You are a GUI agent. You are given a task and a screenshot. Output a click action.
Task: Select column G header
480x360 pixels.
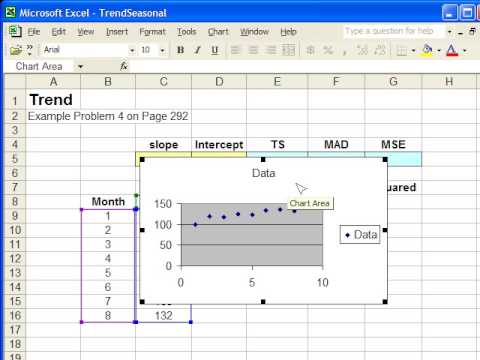click(393, 81)
